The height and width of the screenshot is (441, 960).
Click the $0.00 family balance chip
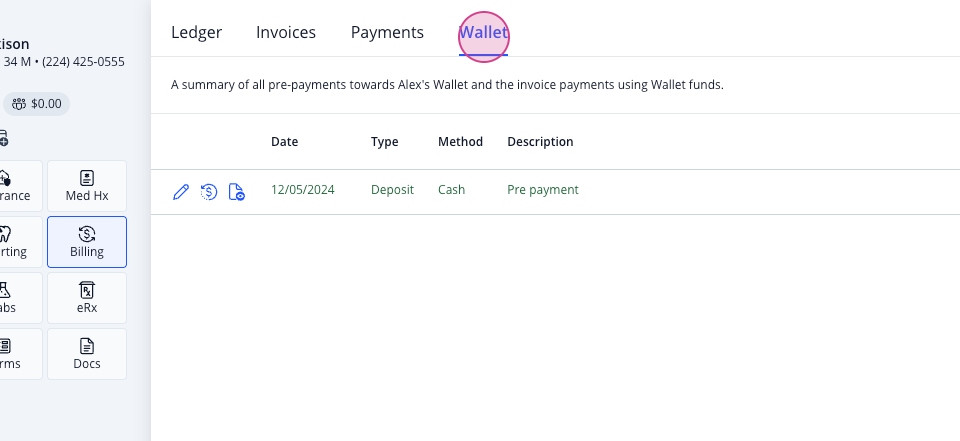pyautogui.click(x=37, y=104)
